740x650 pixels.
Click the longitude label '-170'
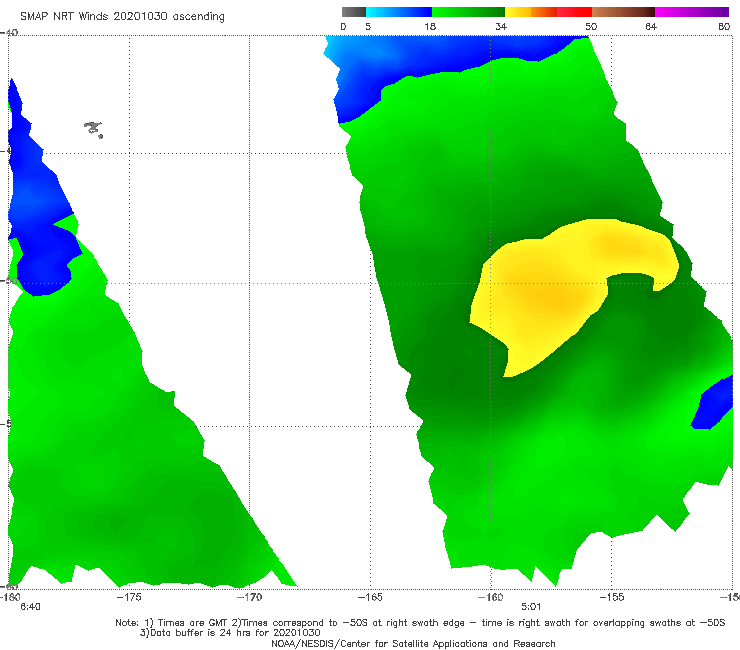coord(249,597)
